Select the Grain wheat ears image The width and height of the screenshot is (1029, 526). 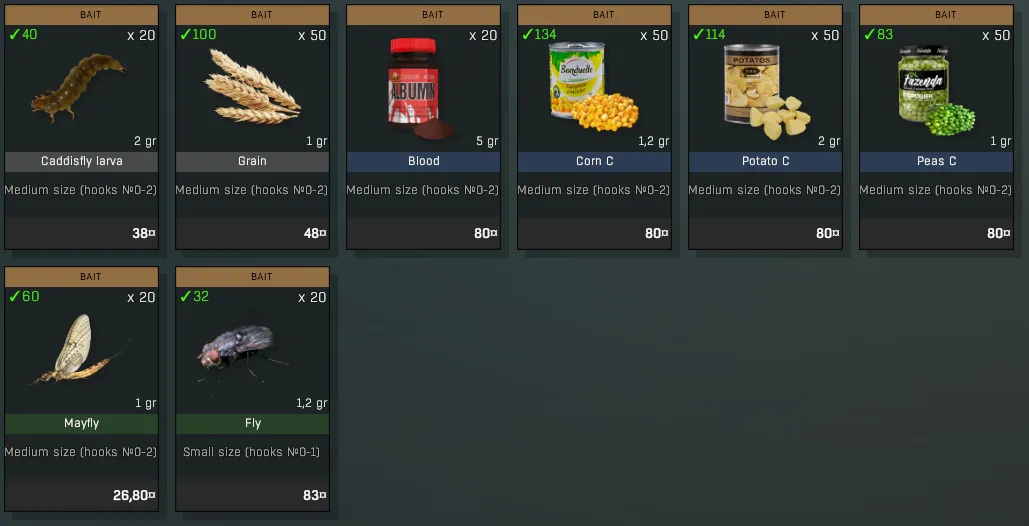click(x=253, y=87)
